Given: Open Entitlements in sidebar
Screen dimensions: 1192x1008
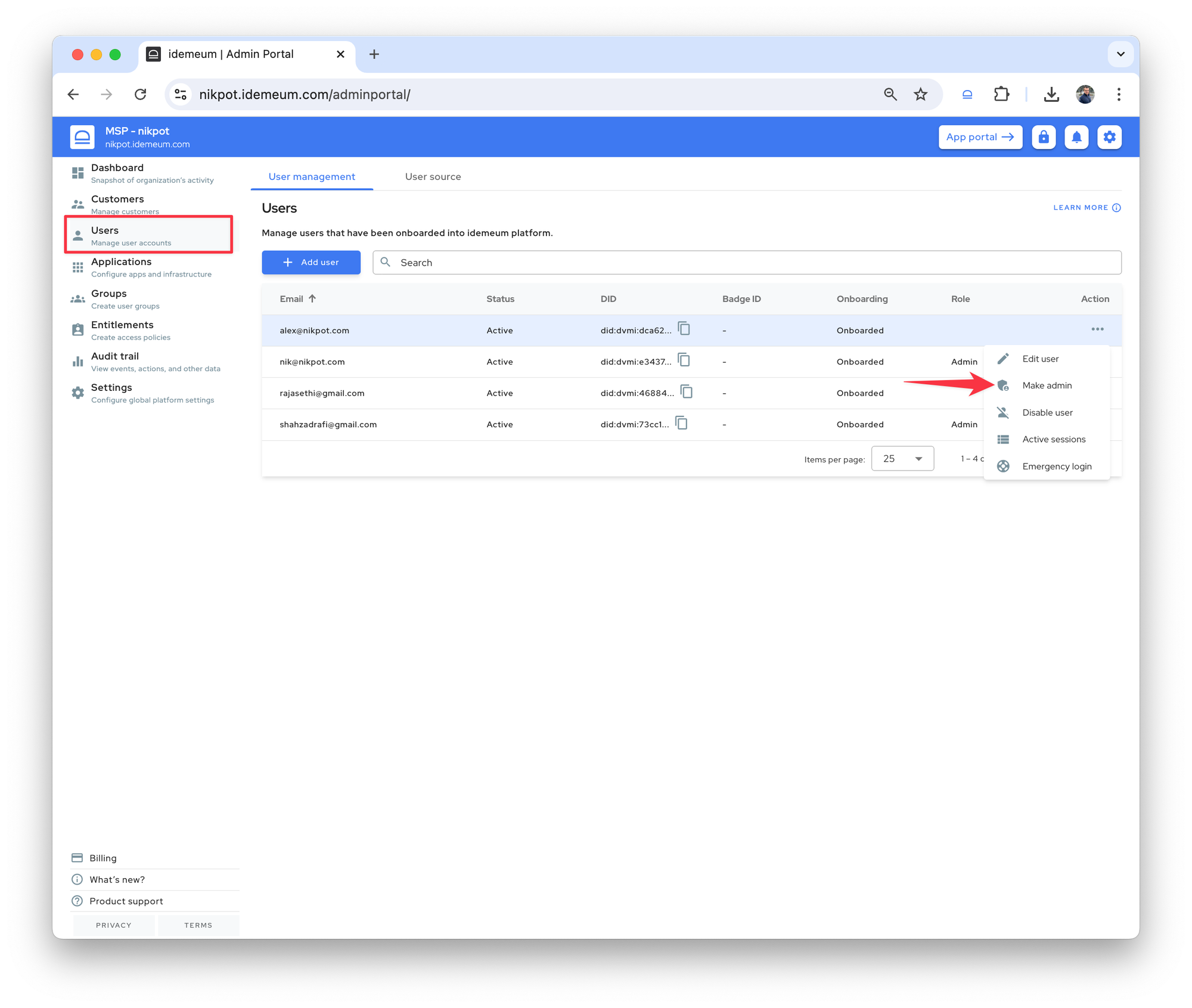Looking at the screenshot, I should (x=149, y=330).
